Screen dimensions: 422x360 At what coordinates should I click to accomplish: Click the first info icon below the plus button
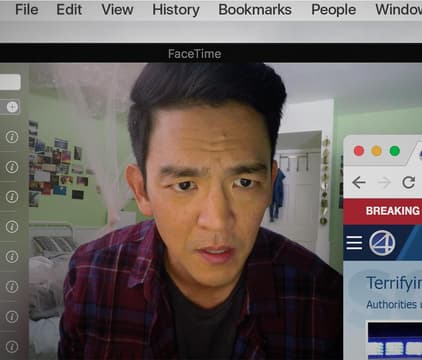(12, 137)
